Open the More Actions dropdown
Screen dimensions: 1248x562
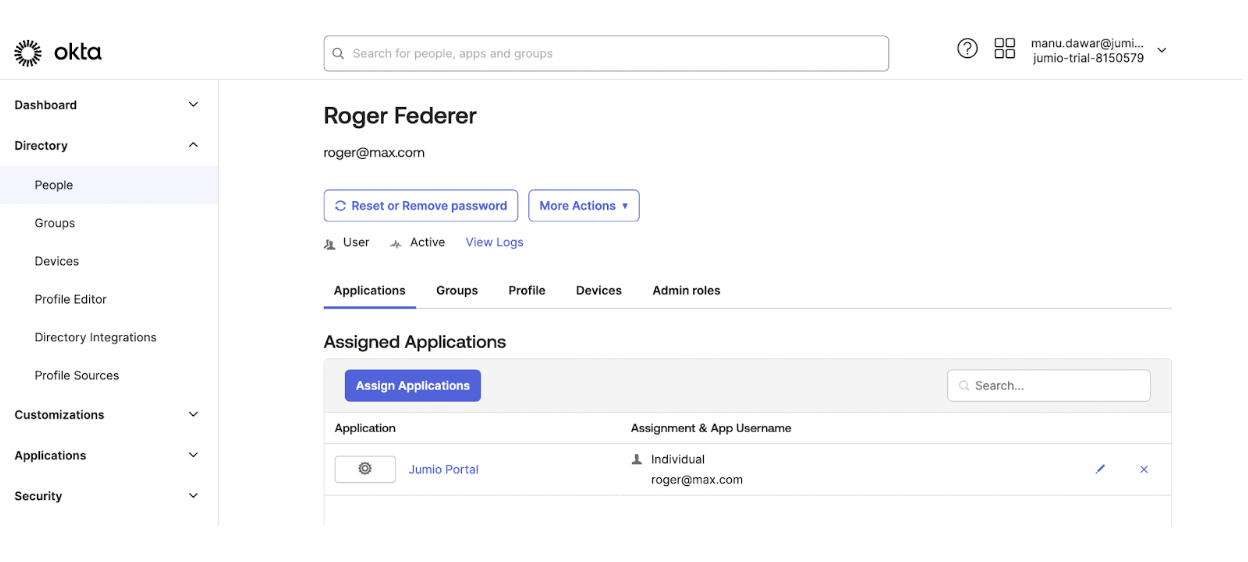click(x=584, y=206)
